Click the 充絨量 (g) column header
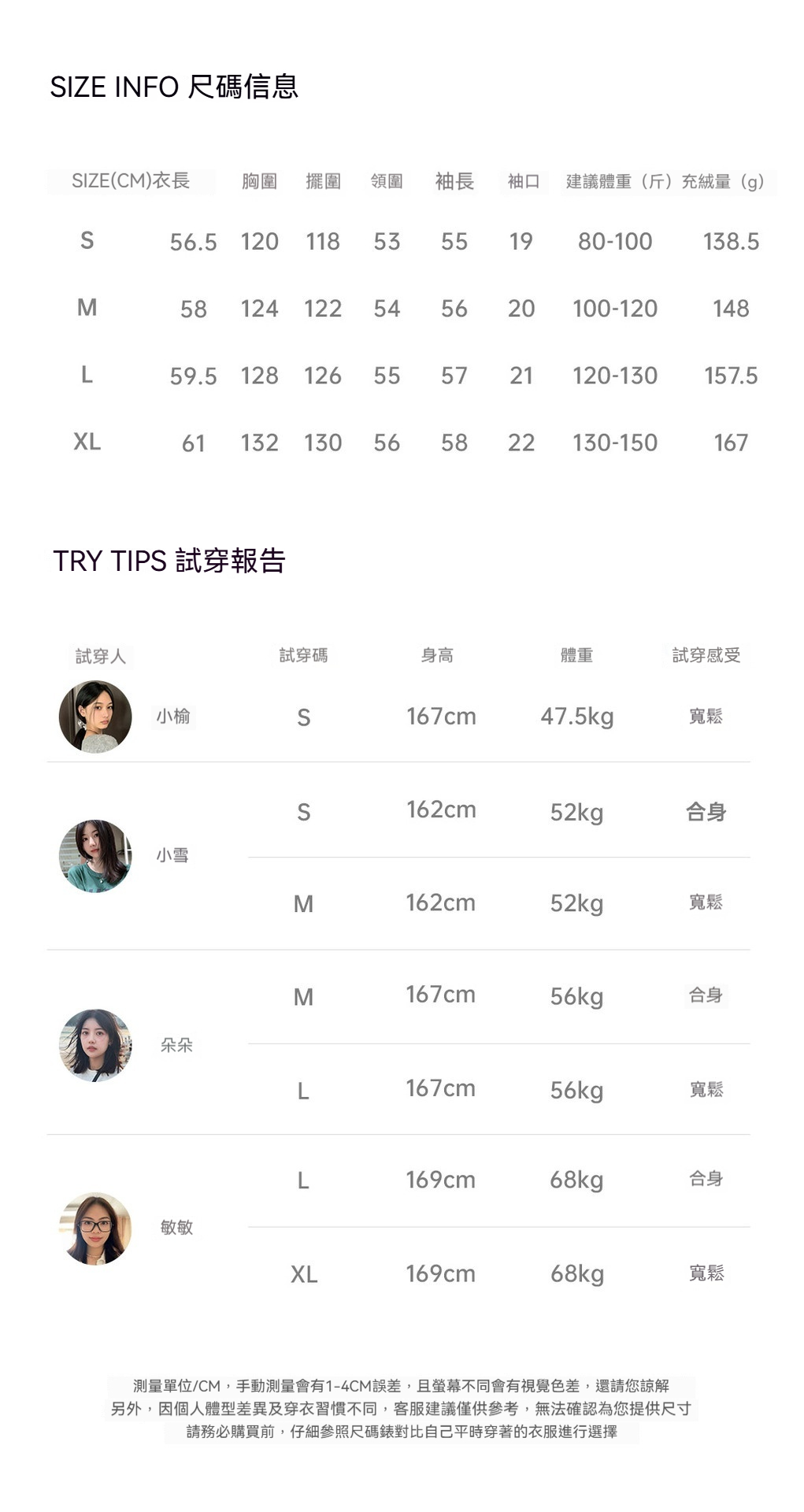Screen dimensions: 804x1512 pyautogui.click(x=723, y=182)
